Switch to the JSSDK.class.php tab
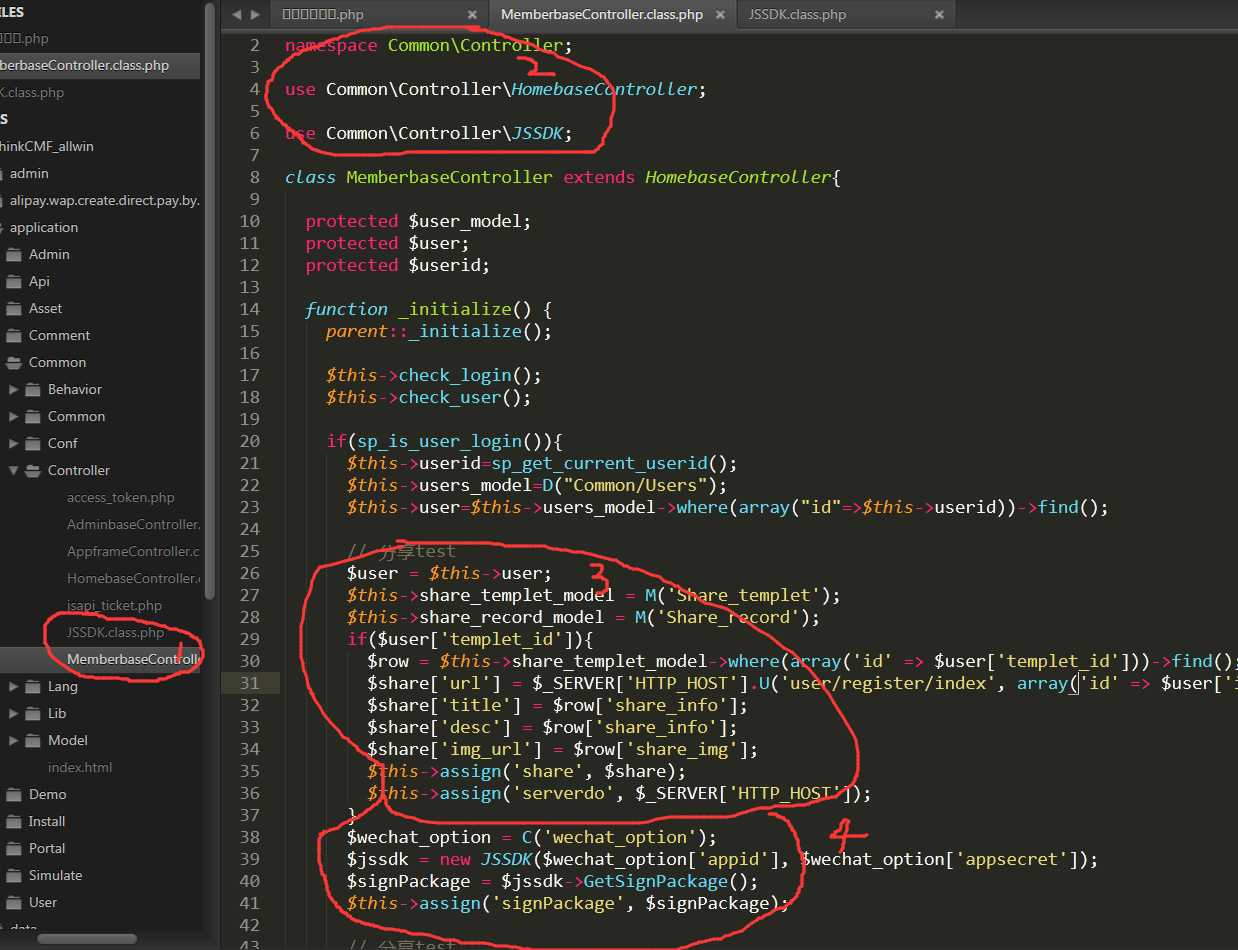Image resolution: width=1238 pixels, height=950 pixels. click(x=845, y=15)
